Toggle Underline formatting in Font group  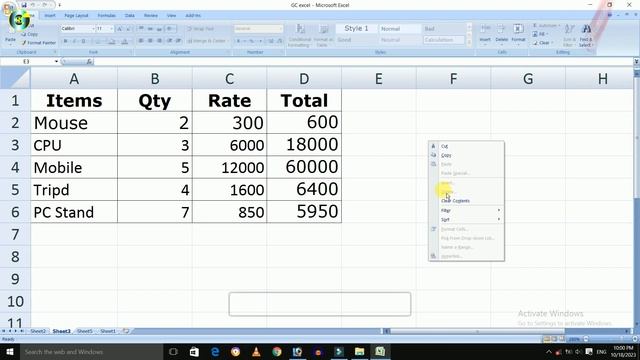(x=84, y=41)
